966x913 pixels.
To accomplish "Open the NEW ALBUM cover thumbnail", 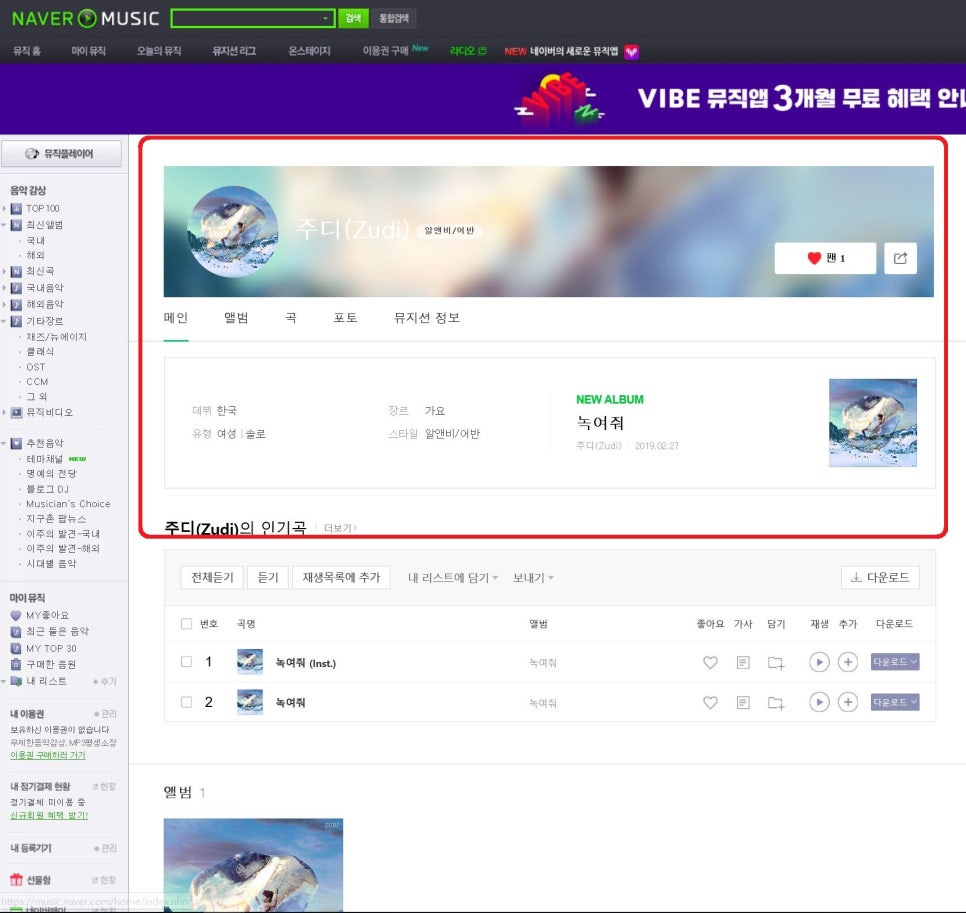I will (x=873, y=423).
